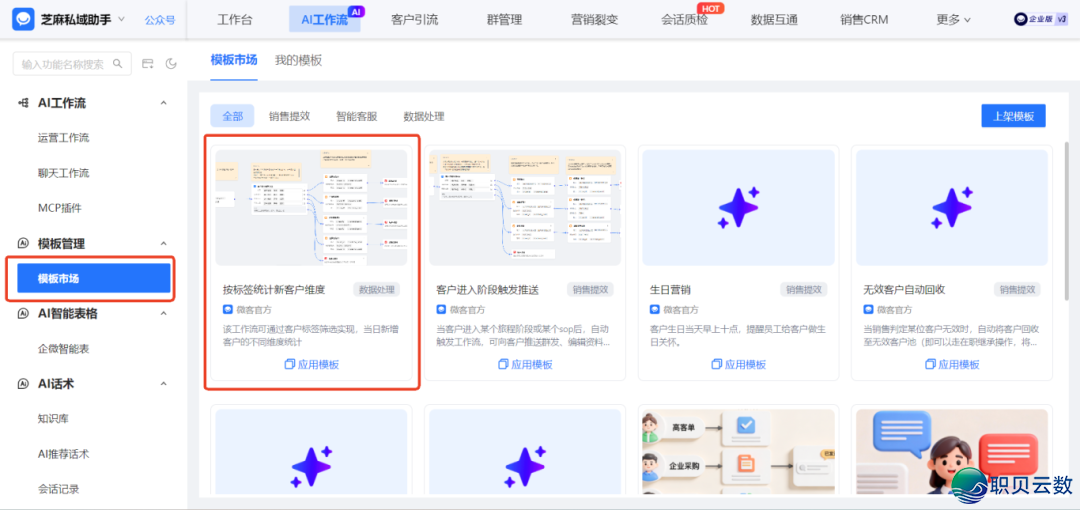Click the layout icon beside the search box

[148, 64]
